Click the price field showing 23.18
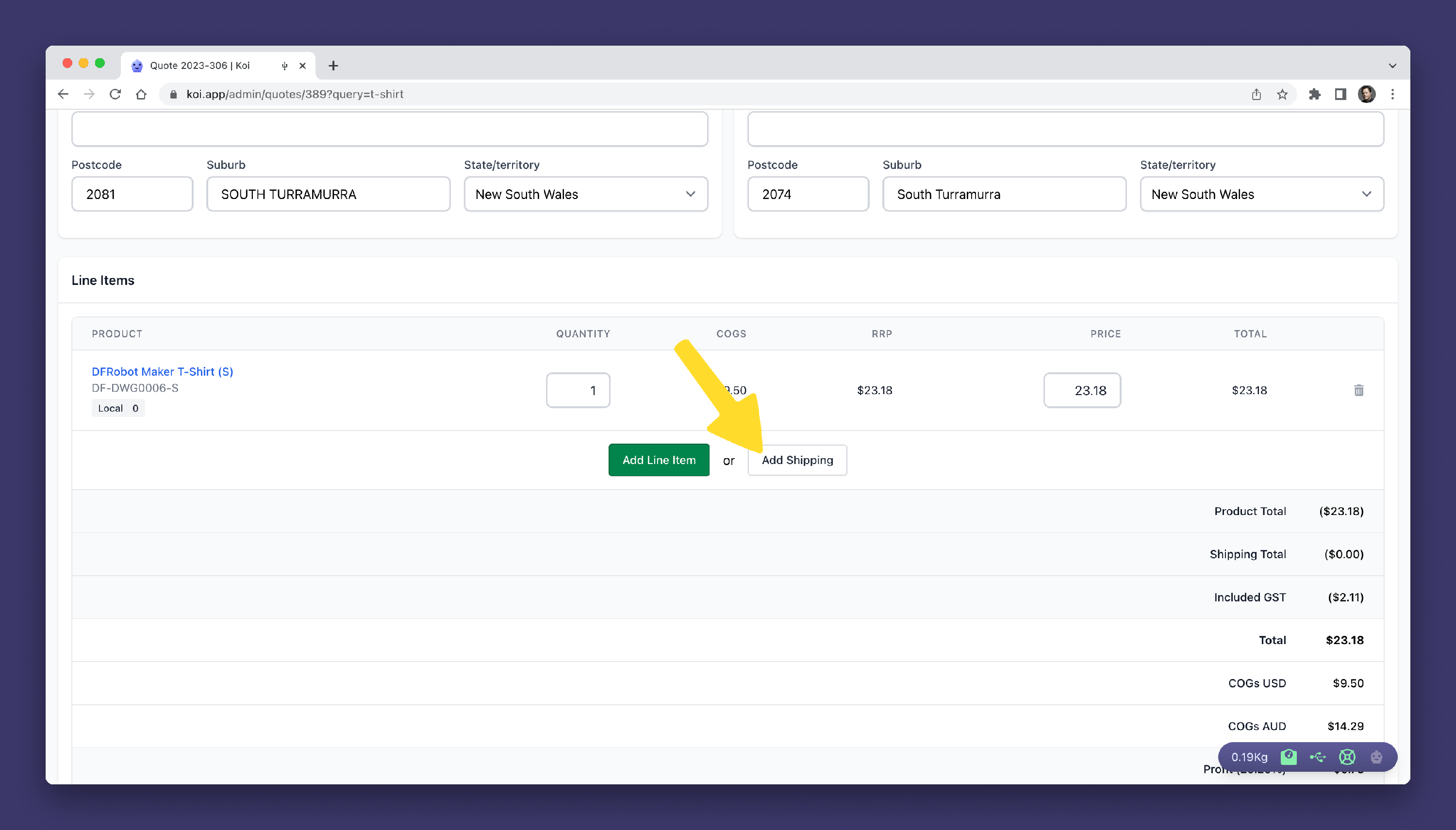Screen dimensions: 1456x830 pos(1082,390)
